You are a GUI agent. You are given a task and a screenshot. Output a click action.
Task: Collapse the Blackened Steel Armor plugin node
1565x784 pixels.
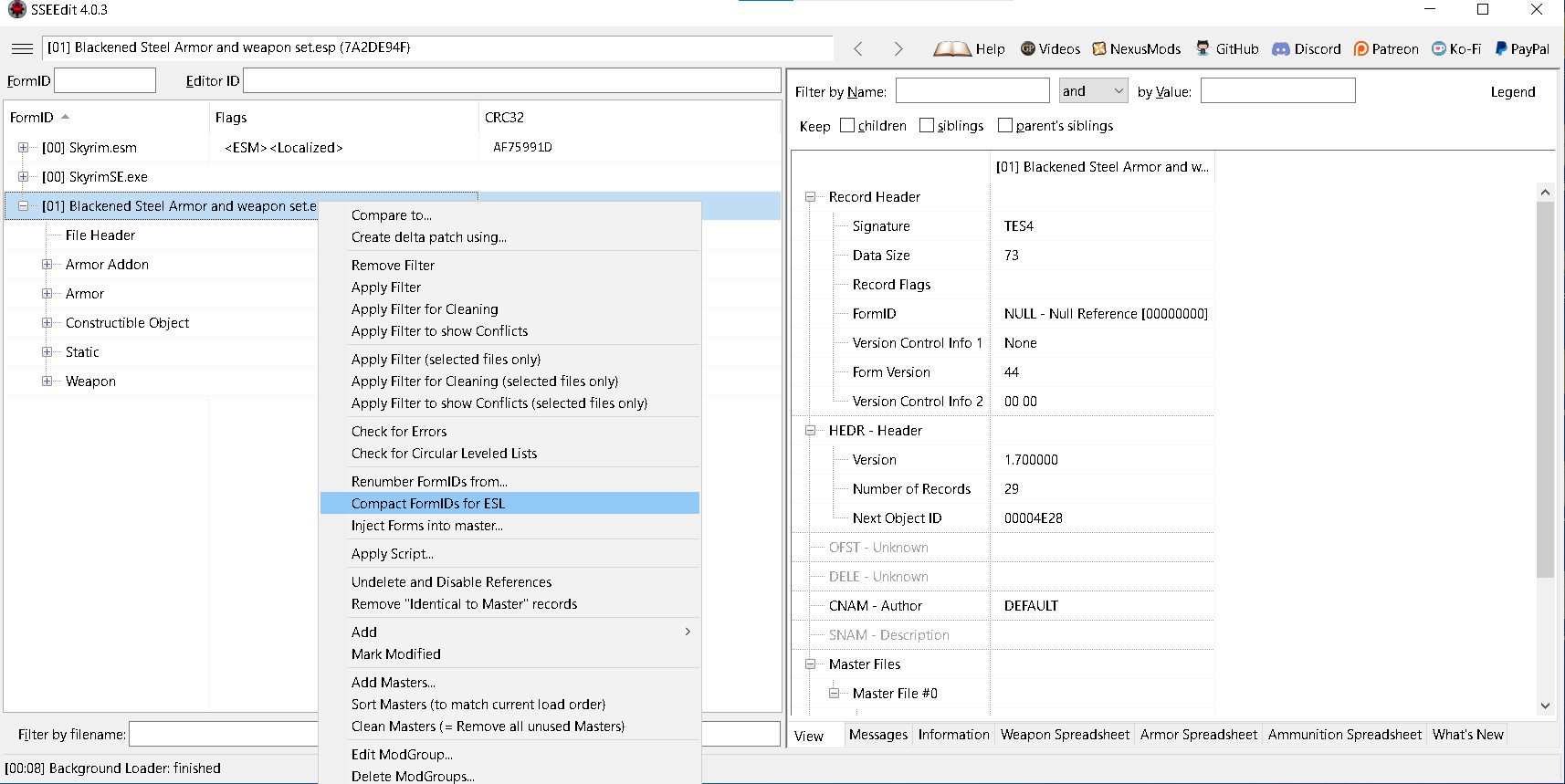tap(23, 205)
